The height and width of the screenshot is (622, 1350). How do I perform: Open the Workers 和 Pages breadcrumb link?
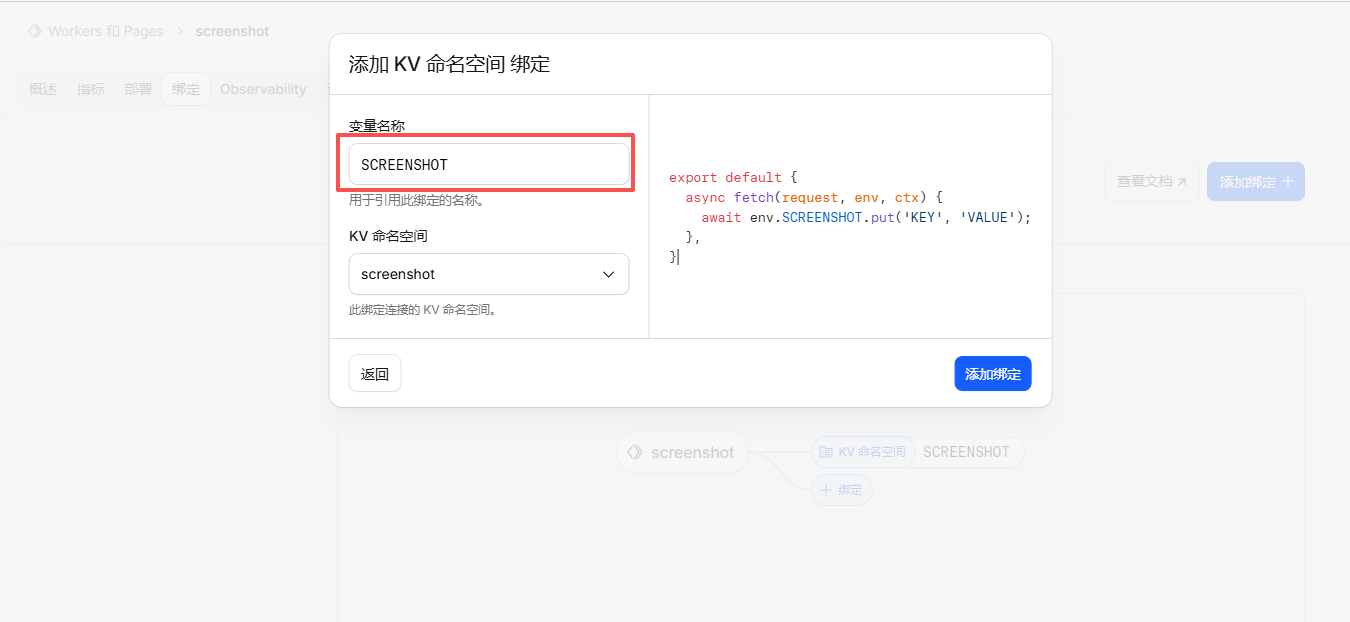point(106,31)
